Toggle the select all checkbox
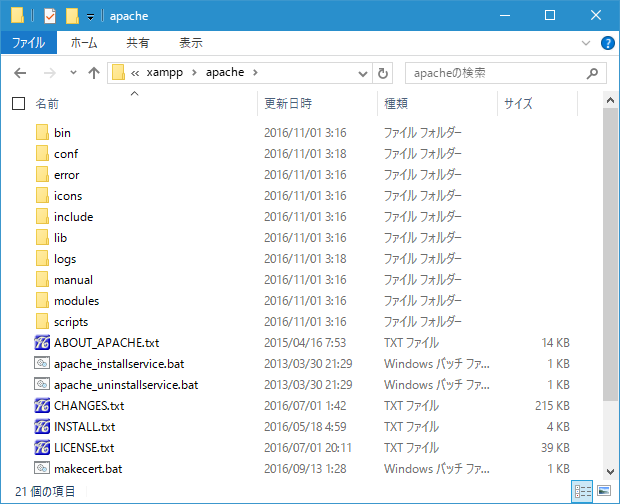Screen dimensions: 620x504 (x=19, y=104)
